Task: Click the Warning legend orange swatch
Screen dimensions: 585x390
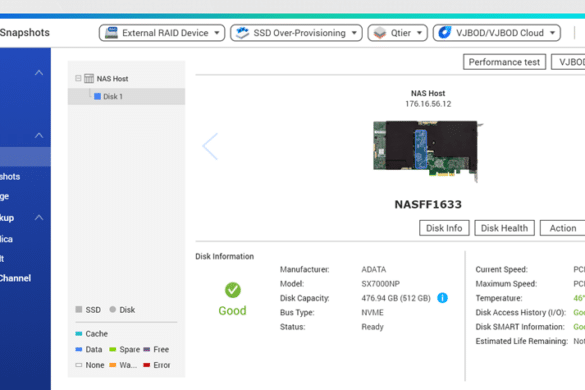Action: [x=113, y=365]
